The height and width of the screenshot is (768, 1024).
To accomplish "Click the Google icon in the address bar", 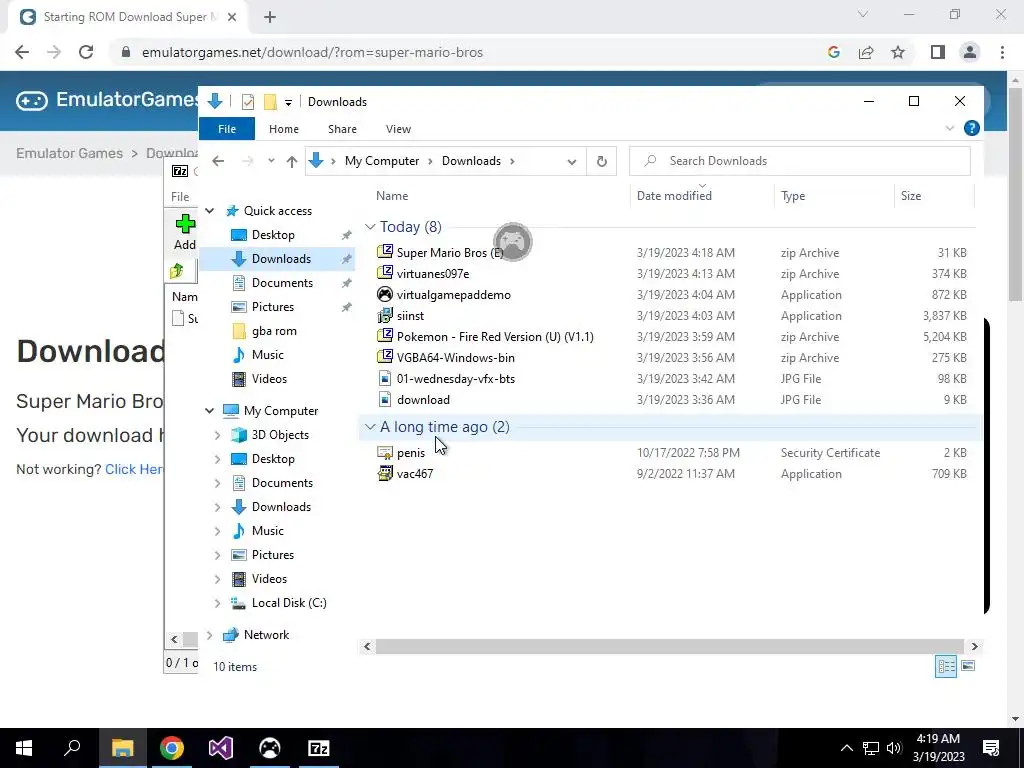I will coord(834,52).
